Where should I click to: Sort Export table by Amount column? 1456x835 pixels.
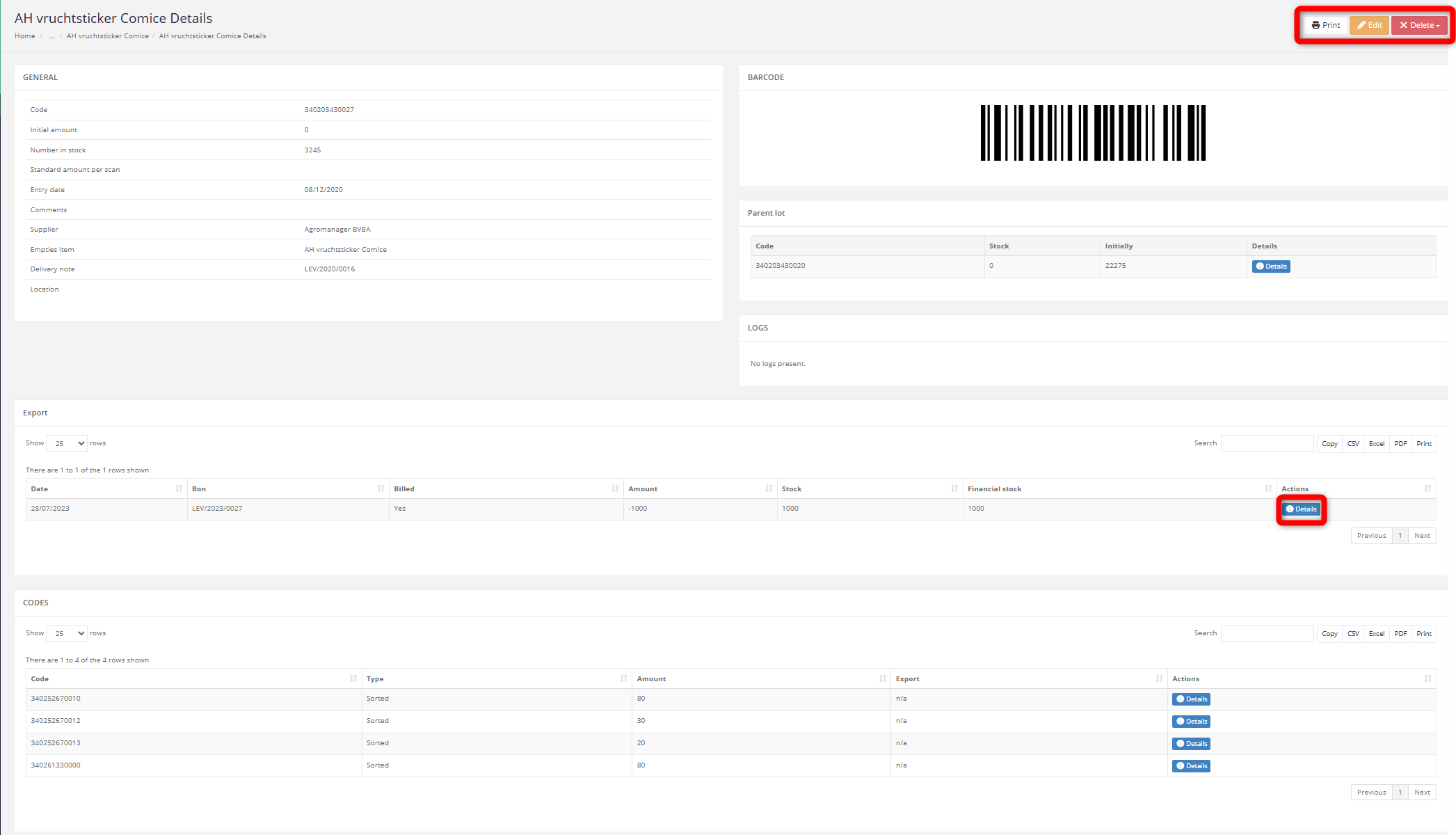pyautogui.click(x=701, y=488)
